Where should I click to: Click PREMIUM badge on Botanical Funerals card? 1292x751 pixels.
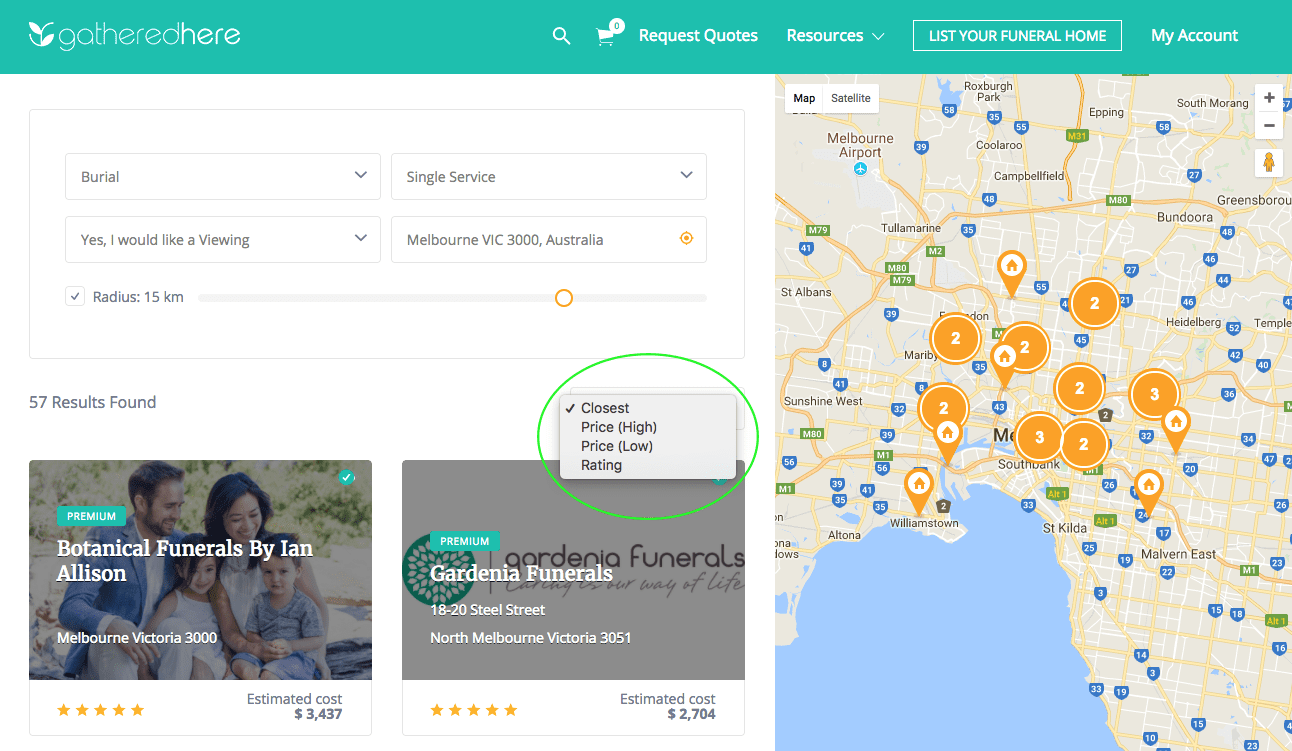[x=91, y=516]
